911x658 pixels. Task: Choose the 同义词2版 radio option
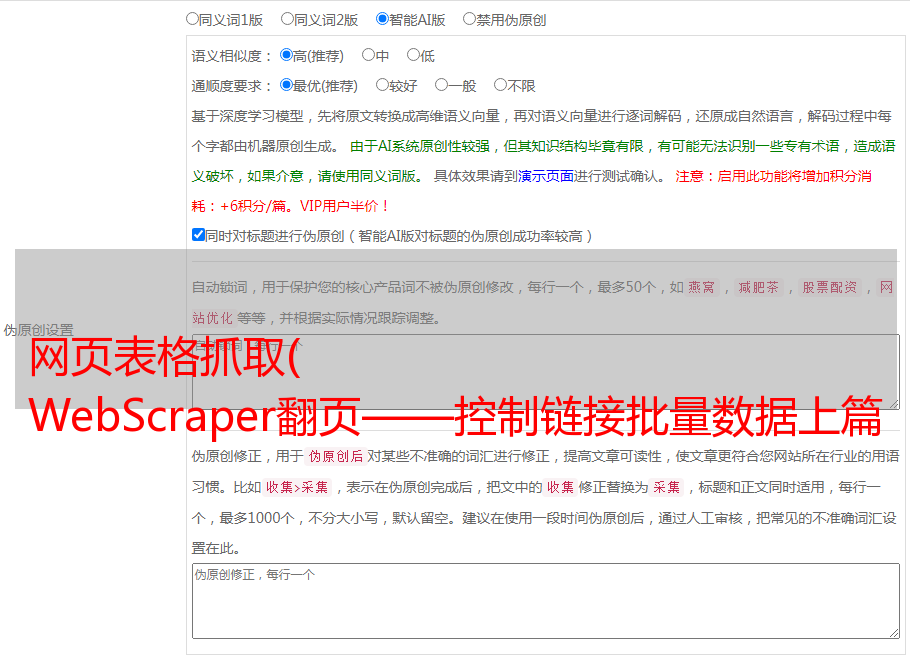(x=287, y=19)
